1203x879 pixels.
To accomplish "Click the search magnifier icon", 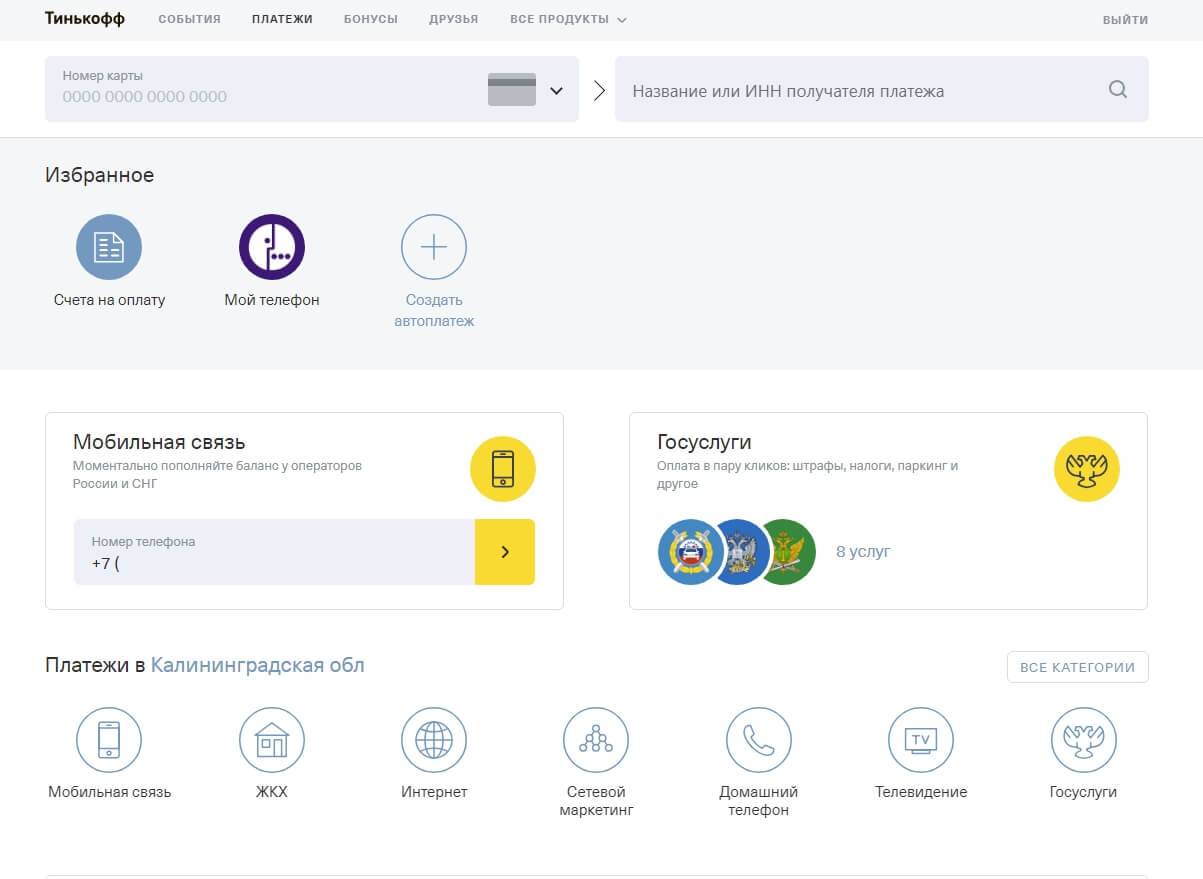I will pyautogui.click(x=1117, y=90).
